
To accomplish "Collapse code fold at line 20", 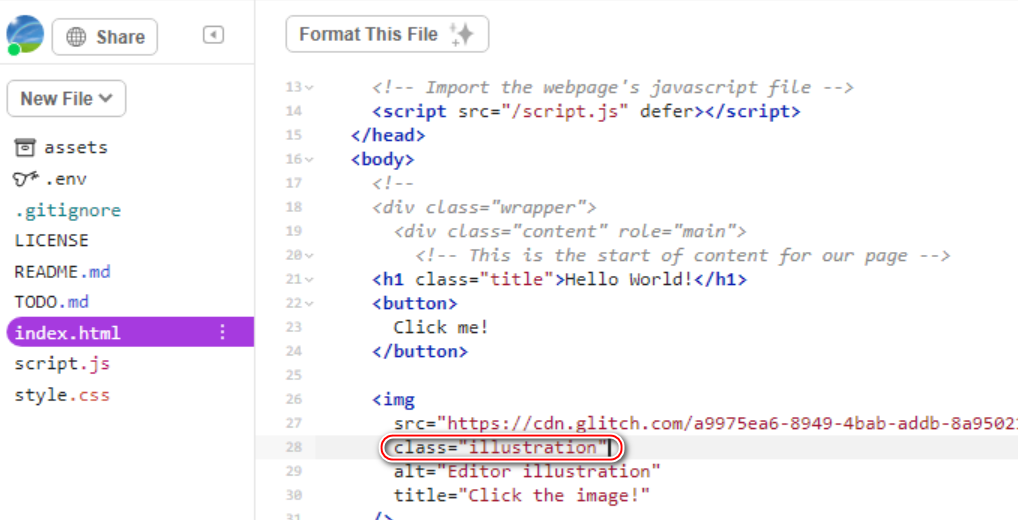I will tap(309, 256).
